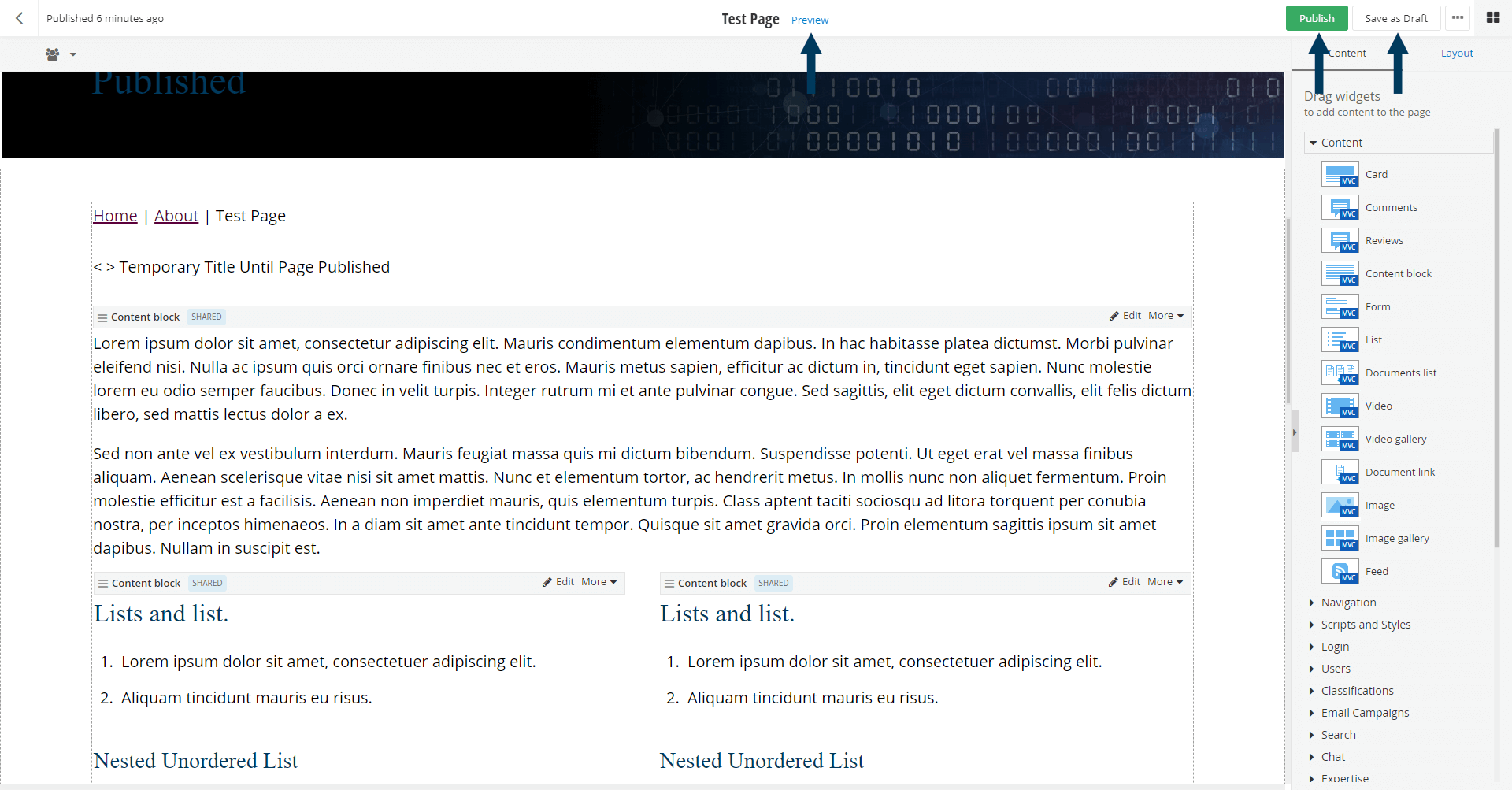Click Temporary Title Until Page Published text
The image size is (1512, 790).
(x=254, y=267)
